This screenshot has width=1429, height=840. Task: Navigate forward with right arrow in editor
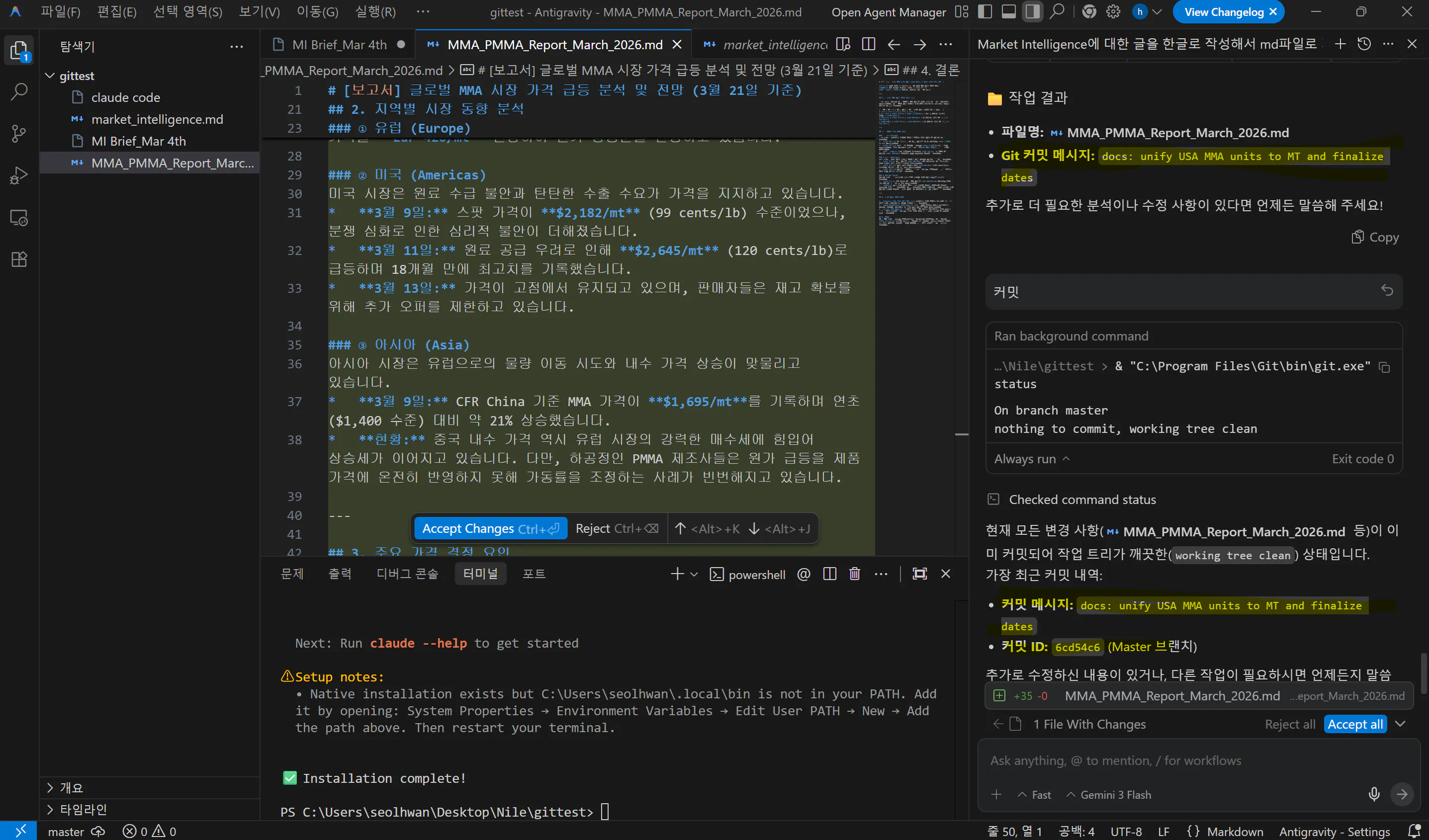click(920, 44)
